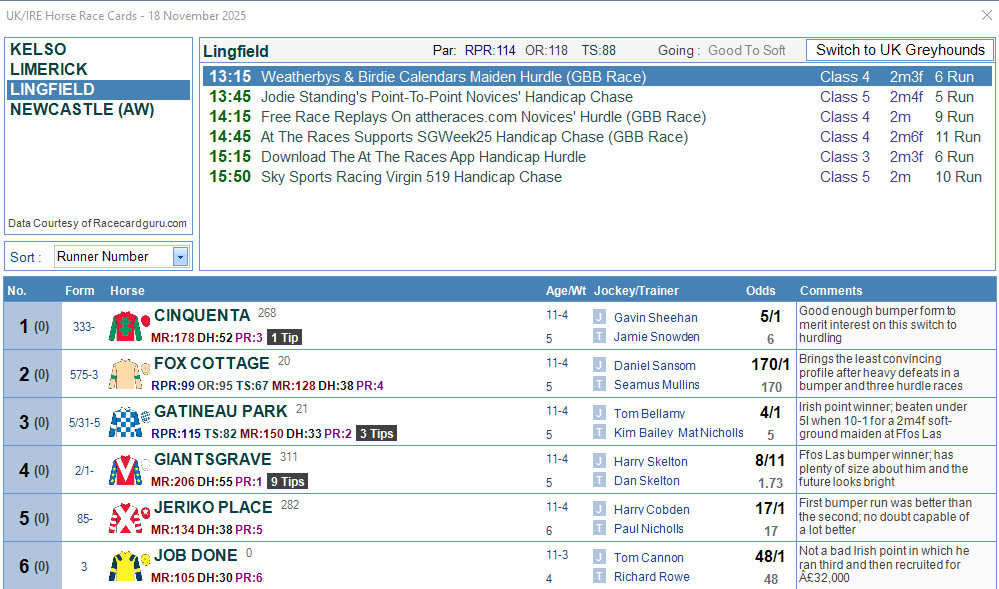Click the FOX COTTAGE horse name
This screenshot has height=589, width=999.
tap(212, 363)
